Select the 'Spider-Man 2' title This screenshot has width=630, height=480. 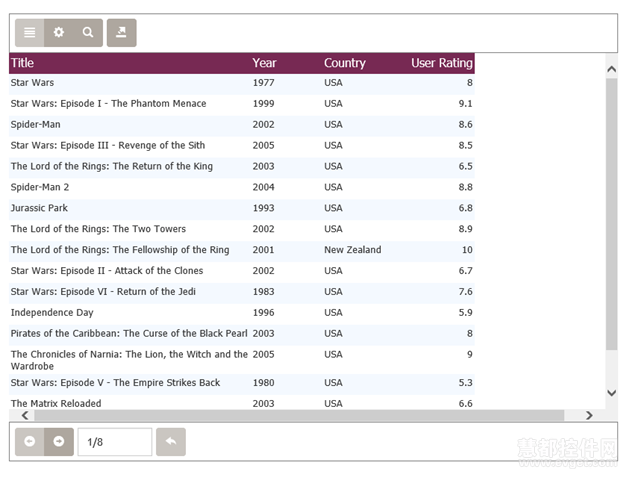point(40,187)
